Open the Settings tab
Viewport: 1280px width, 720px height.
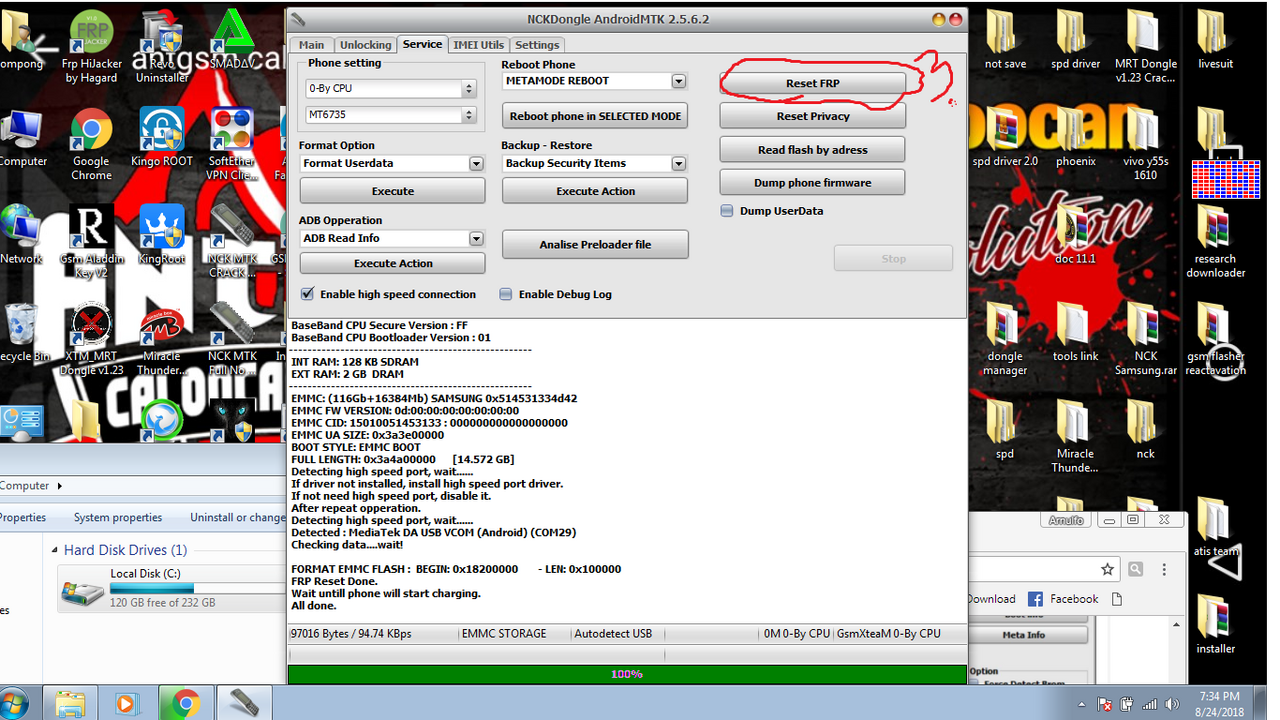pyautogui.click(x=537, y=45)
